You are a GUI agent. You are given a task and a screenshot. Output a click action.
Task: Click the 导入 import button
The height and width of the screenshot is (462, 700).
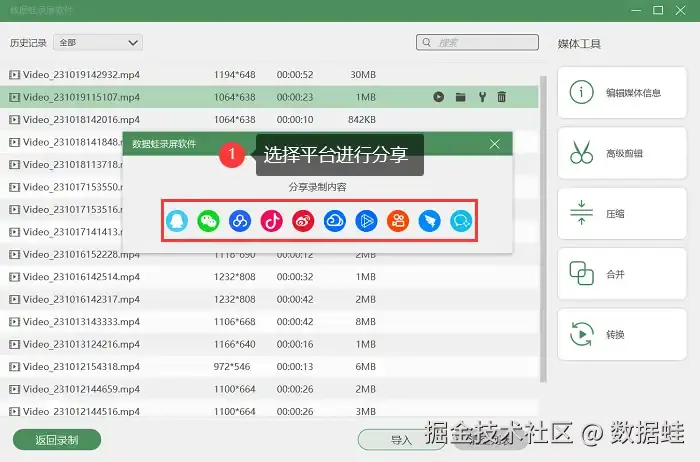pos(401,440)
